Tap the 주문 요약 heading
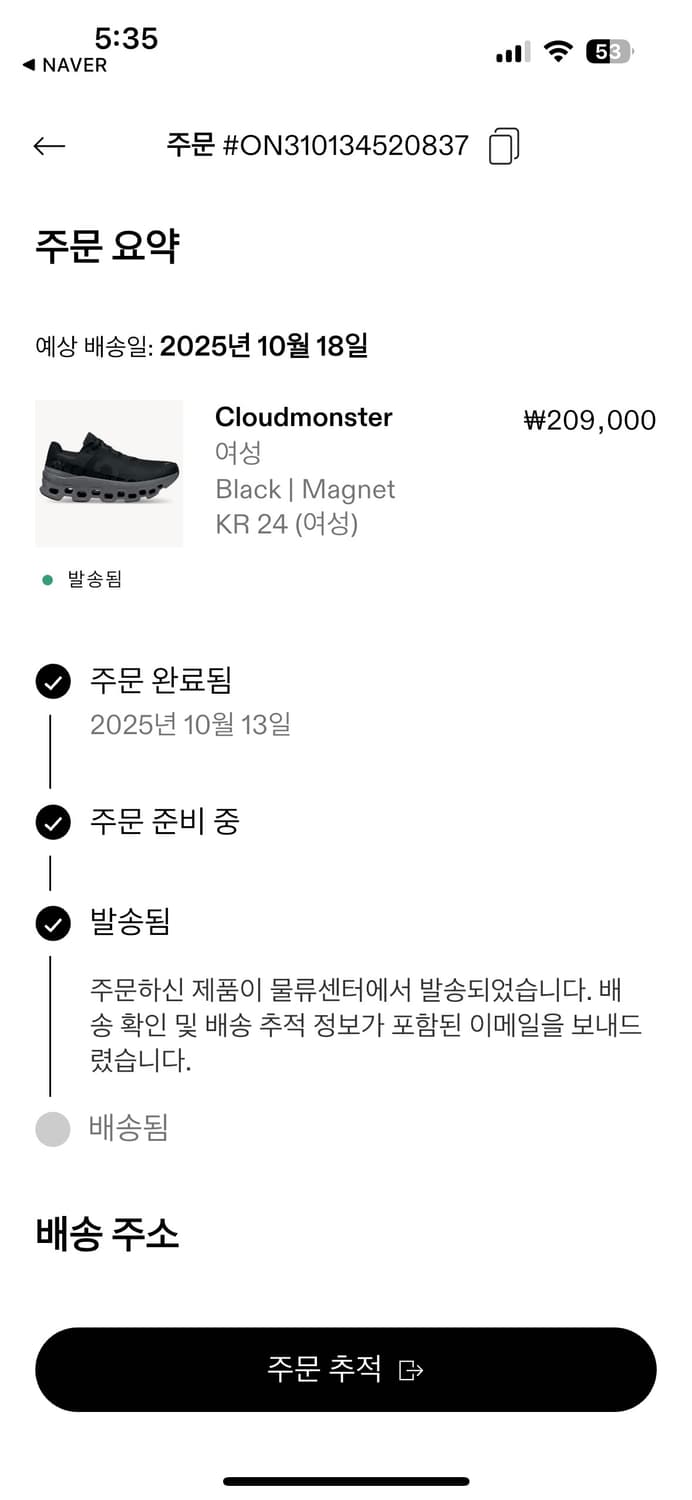The height and width of the screenshot is (1500, 692). pyautogui.click(x=107, y=246)
